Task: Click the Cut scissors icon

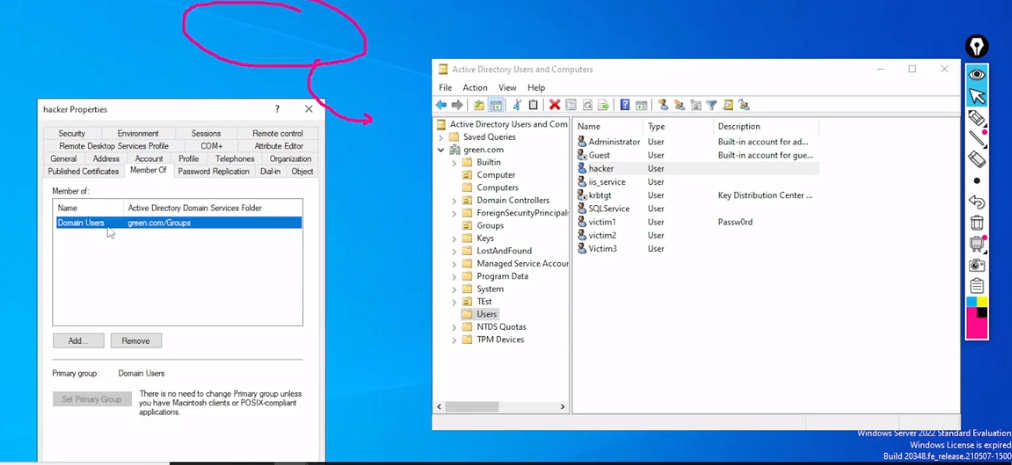Action: 517,105
